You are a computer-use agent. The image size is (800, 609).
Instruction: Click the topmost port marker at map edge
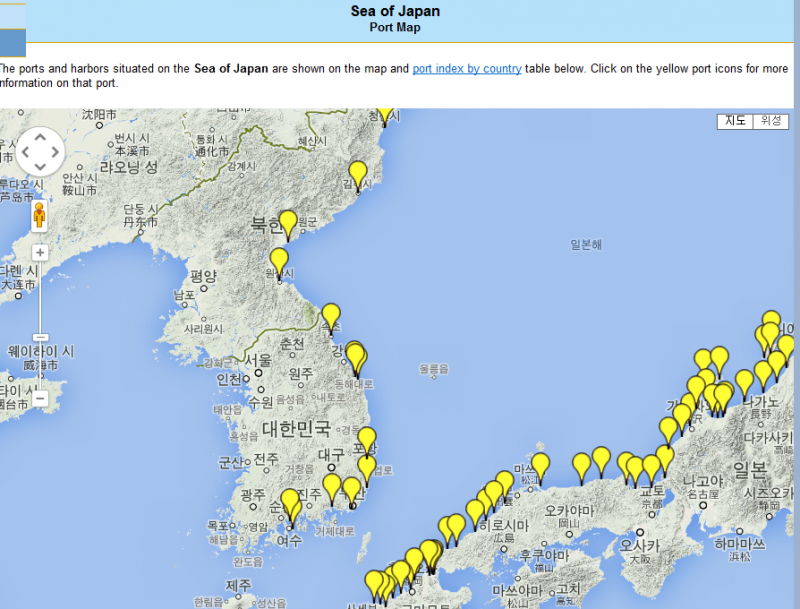[x=384, y=113]
